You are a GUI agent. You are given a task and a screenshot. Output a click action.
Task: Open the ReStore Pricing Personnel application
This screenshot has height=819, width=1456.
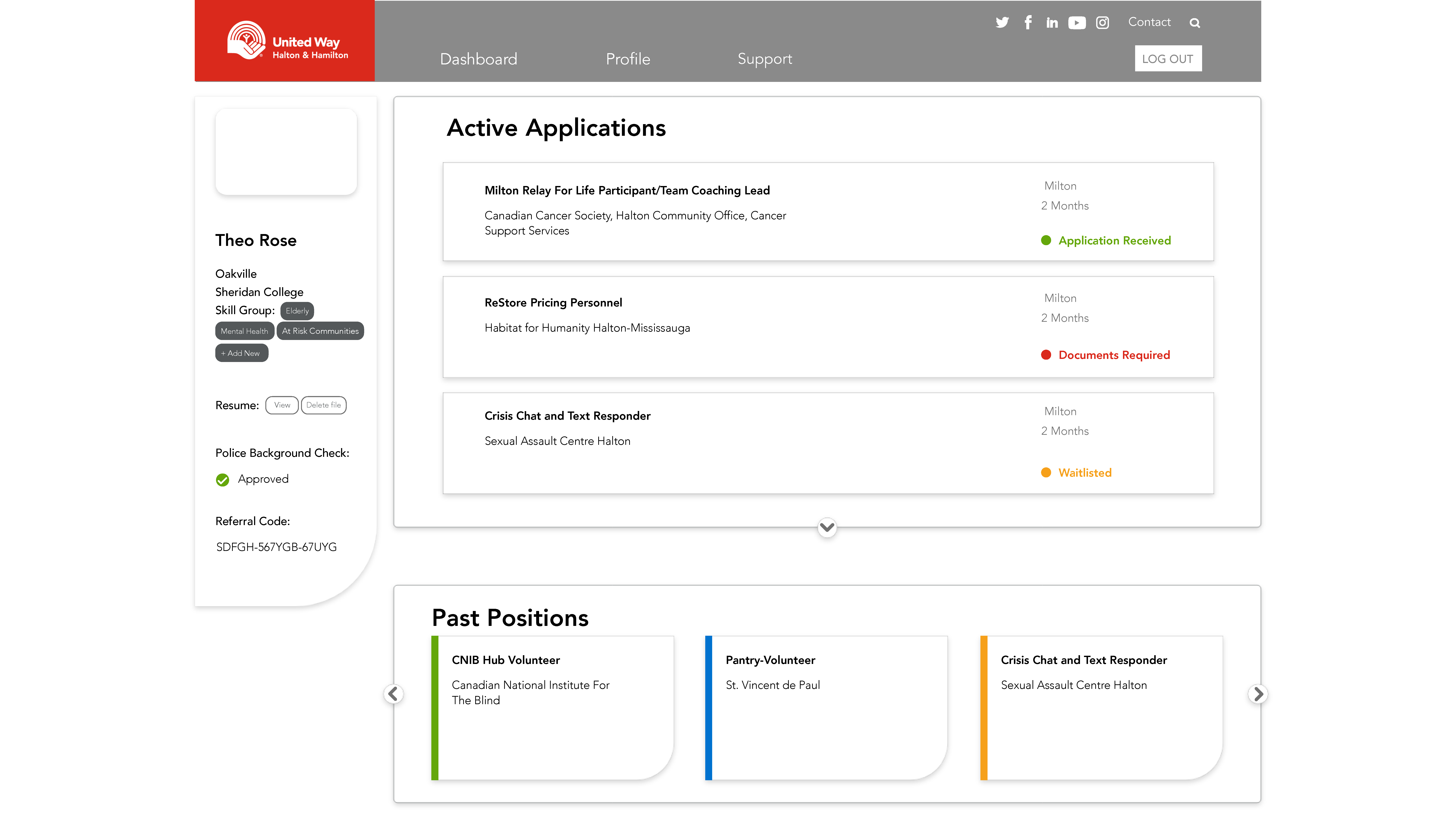pos(828,327)
